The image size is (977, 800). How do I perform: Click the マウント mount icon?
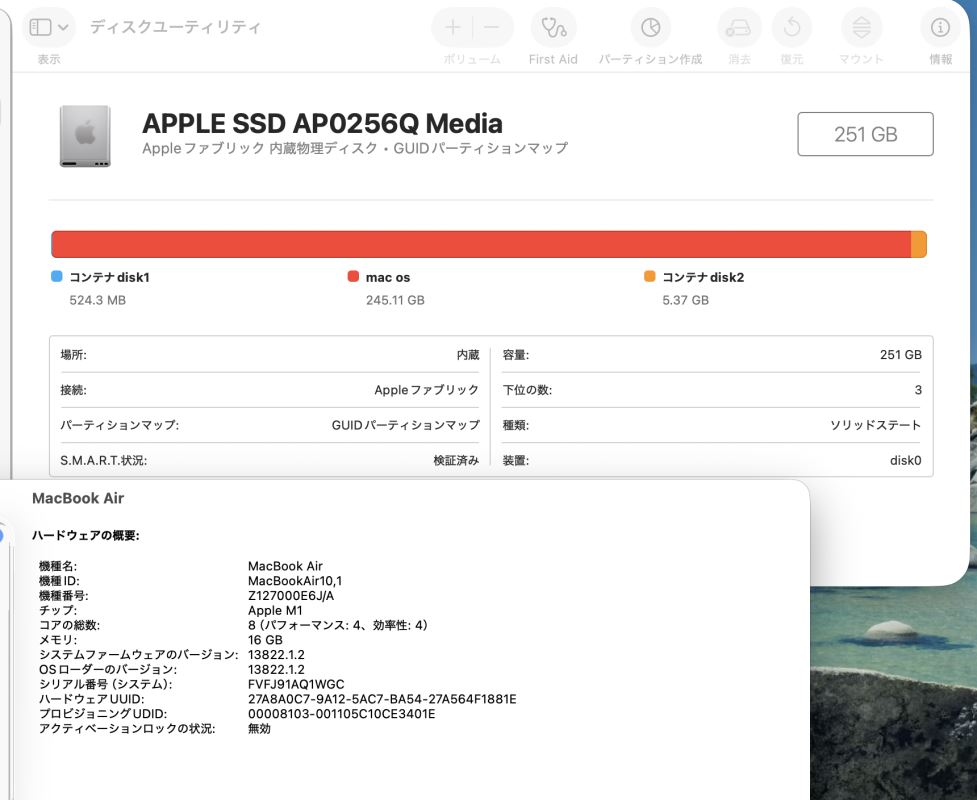pos(861,28)
